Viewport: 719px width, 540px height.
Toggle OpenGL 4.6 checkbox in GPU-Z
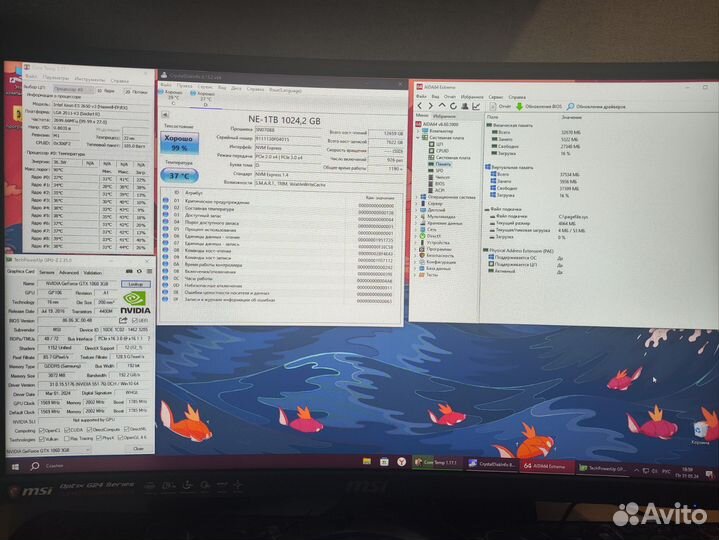pyautogui.click(x=121, y=438)
